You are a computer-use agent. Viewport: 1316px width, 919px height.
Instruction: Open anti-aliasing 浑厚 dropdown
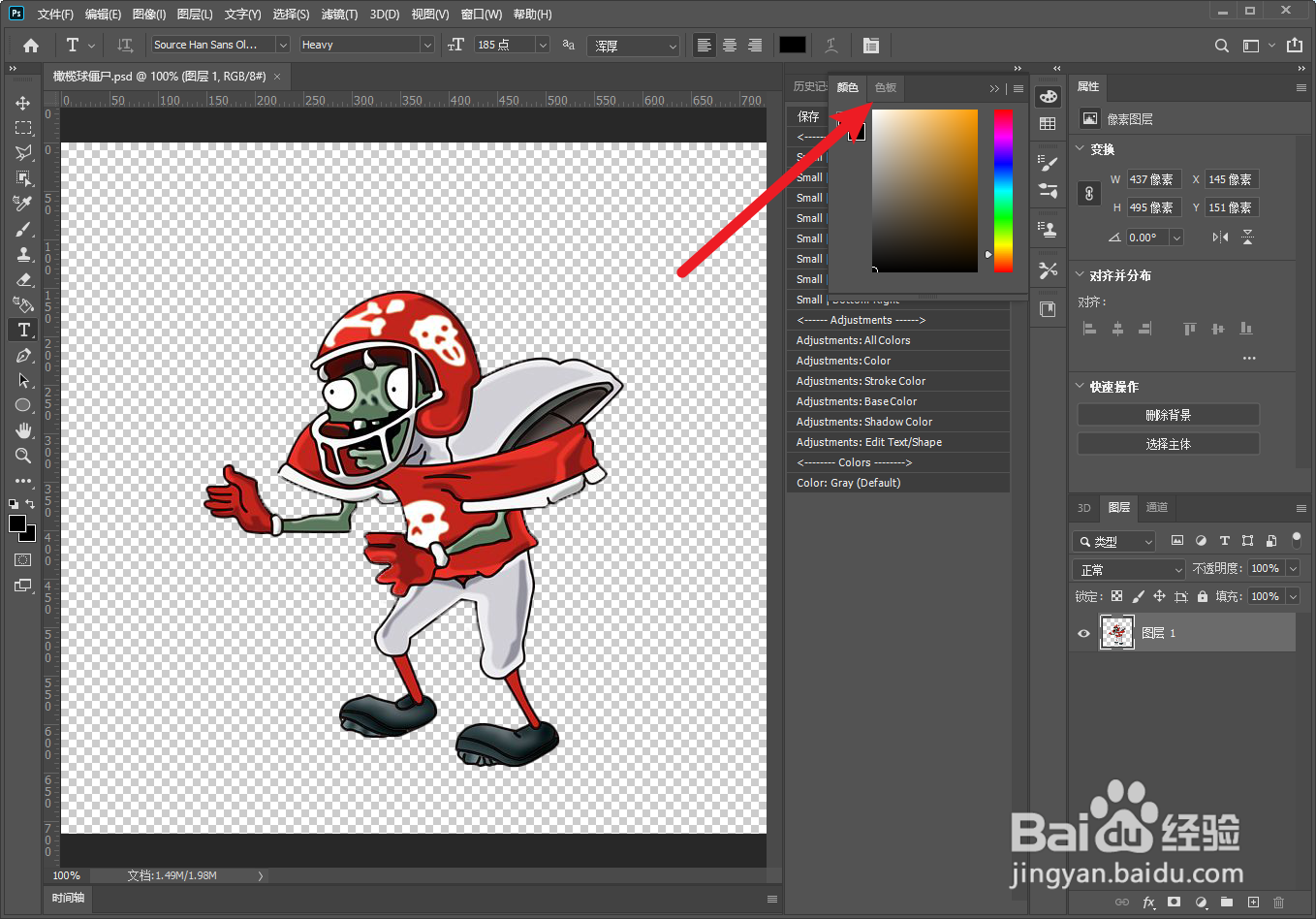click(x=634, y=46)
